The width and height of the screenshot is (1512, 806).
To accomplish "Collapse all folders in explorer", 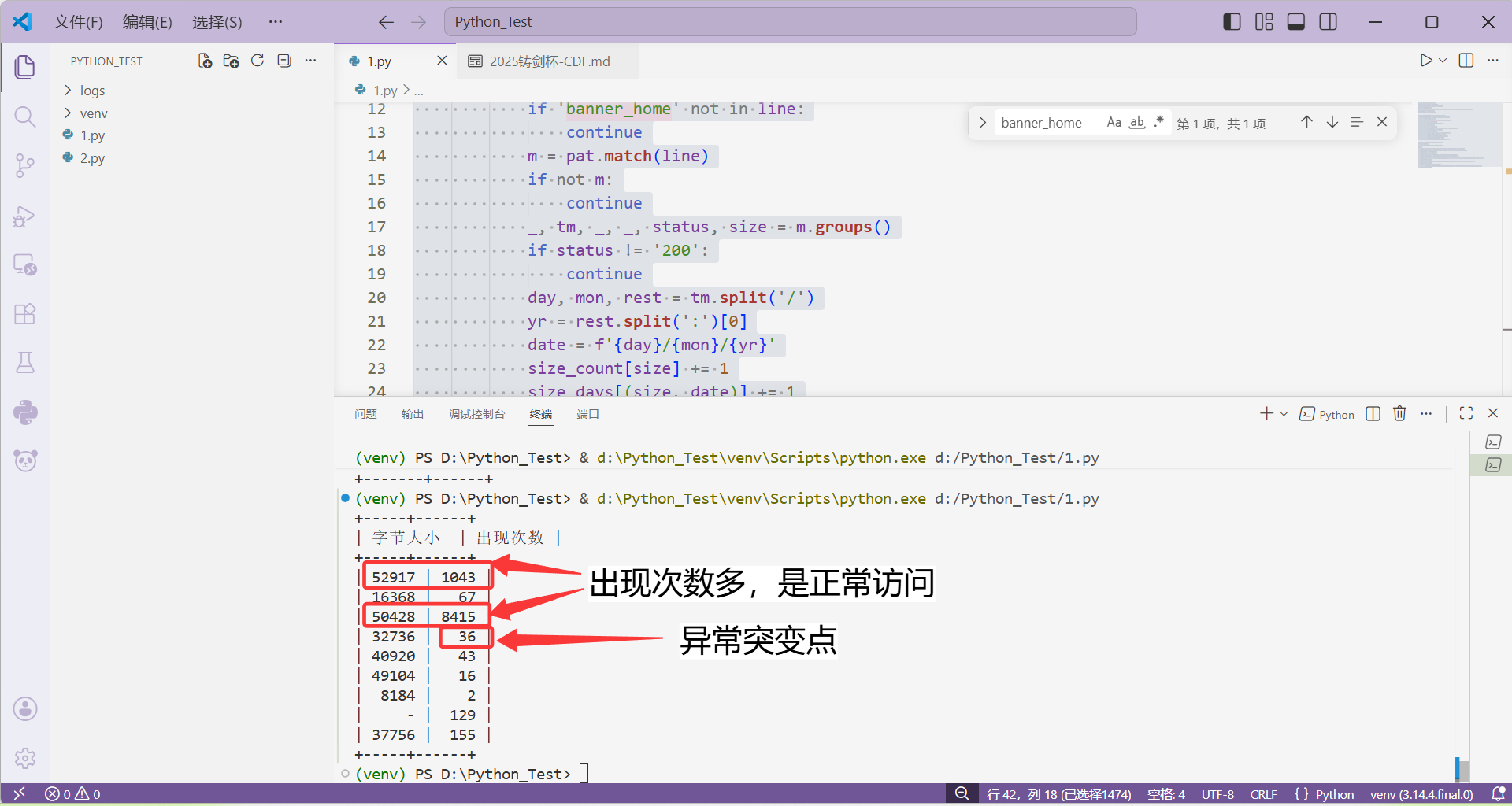I will [284, 61].
